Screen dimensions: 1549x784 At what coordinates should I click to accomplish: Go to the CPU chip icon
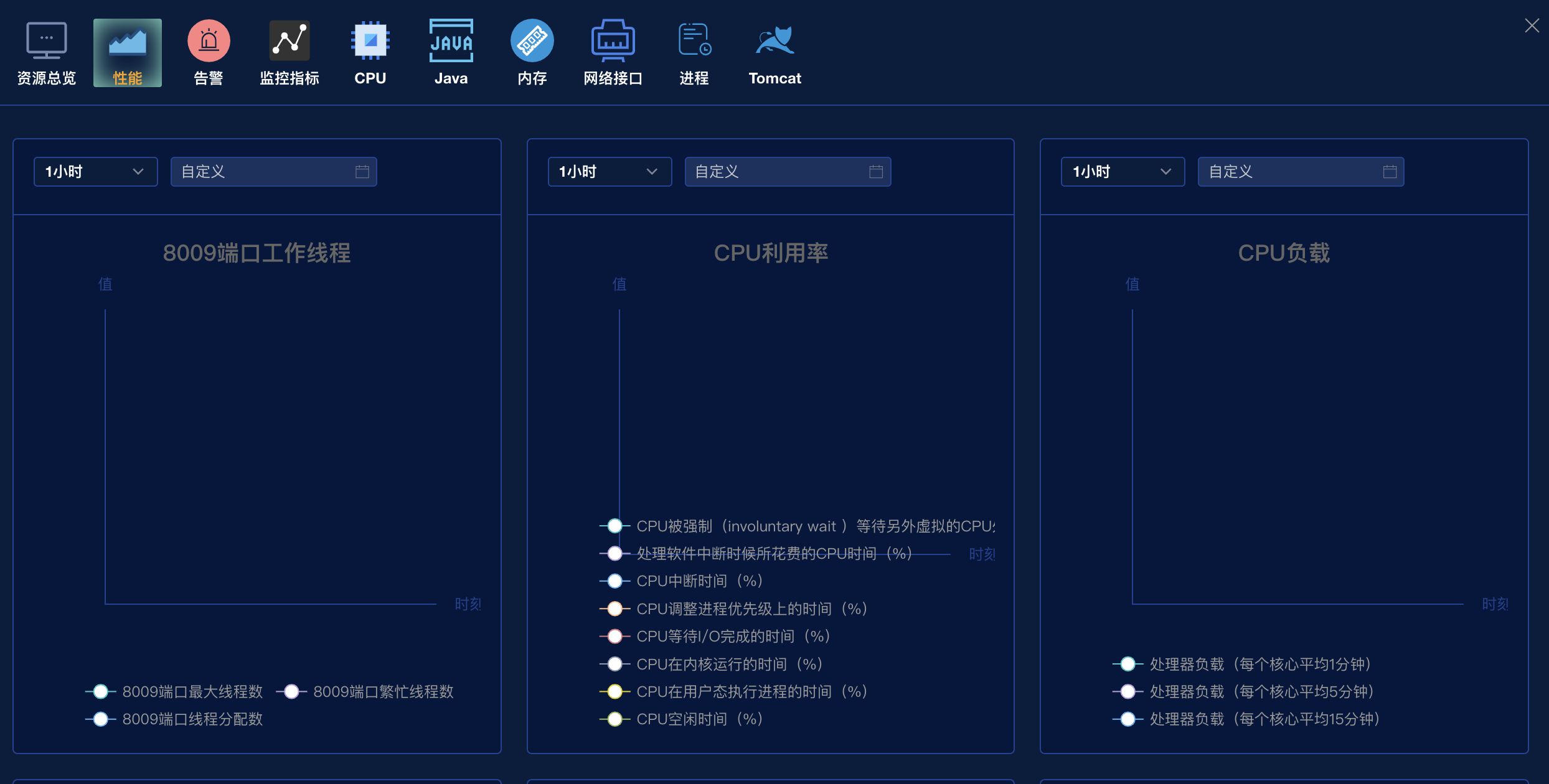pyautogui.click(x=370, y=40)
